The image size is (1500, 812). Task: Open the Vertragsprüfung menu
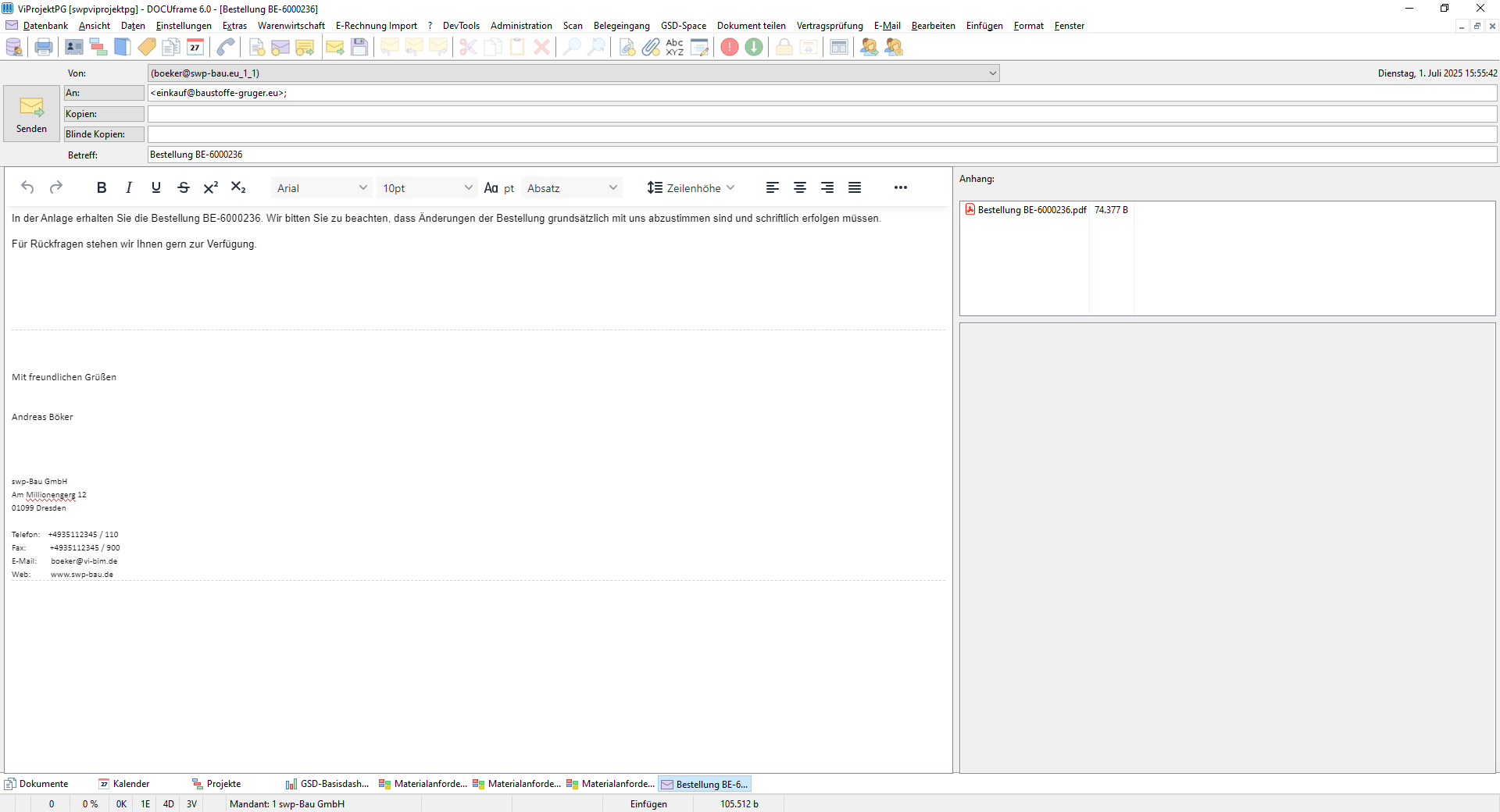[x=830, y=26]
